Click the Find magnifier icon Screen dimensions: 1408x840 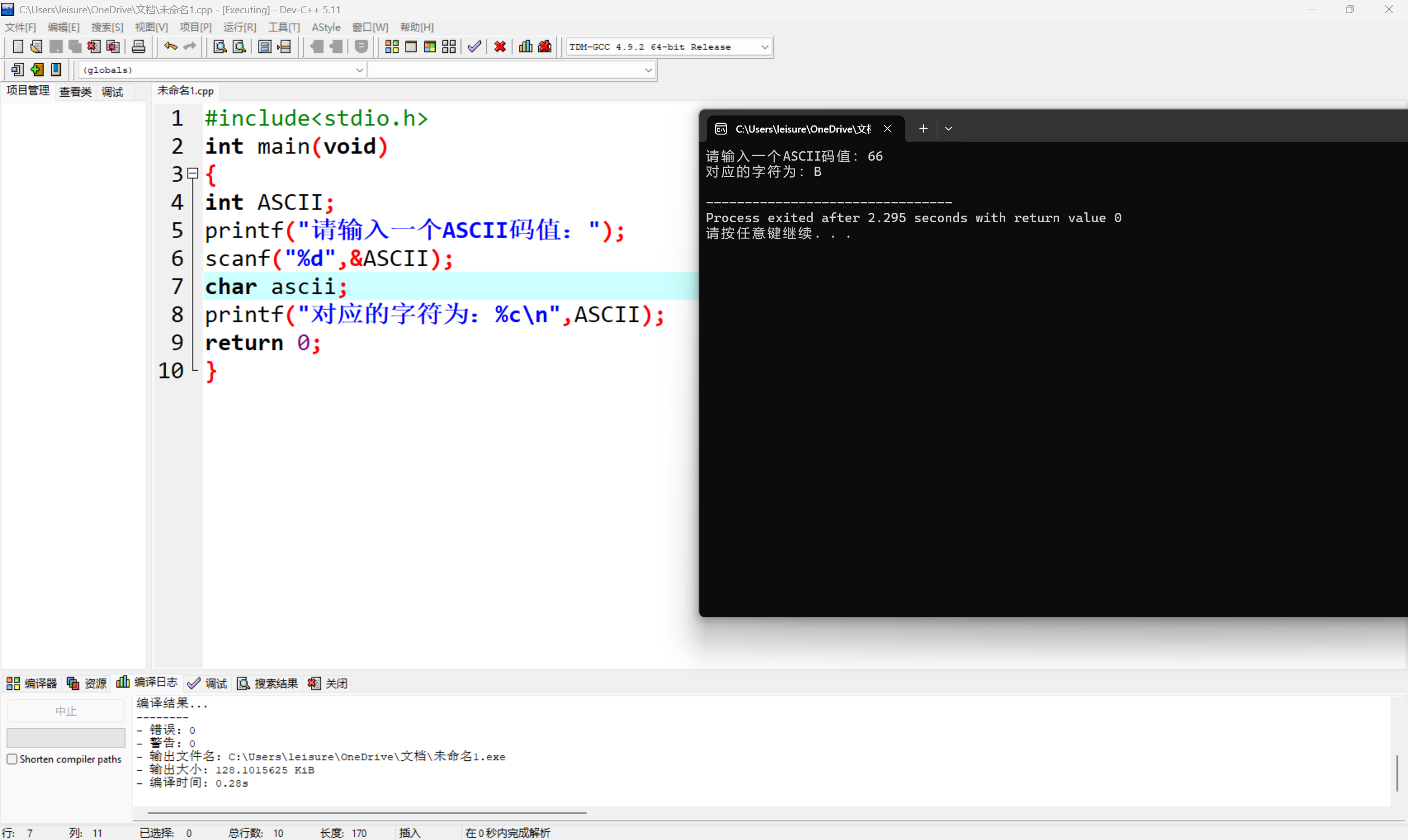point(219,46)
